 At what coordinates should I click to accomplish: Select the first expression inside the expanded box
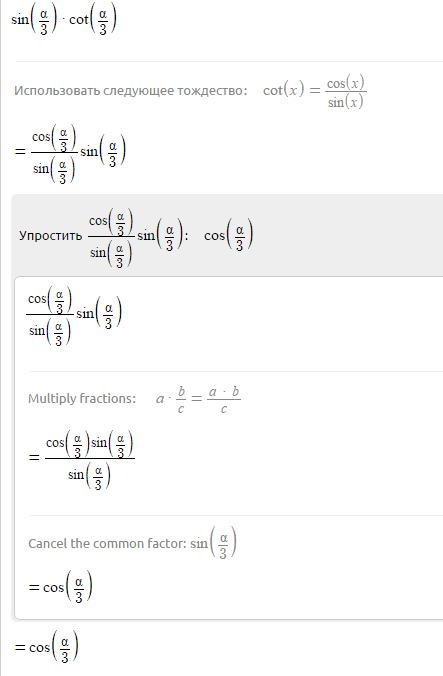click(x=74, y=315)
